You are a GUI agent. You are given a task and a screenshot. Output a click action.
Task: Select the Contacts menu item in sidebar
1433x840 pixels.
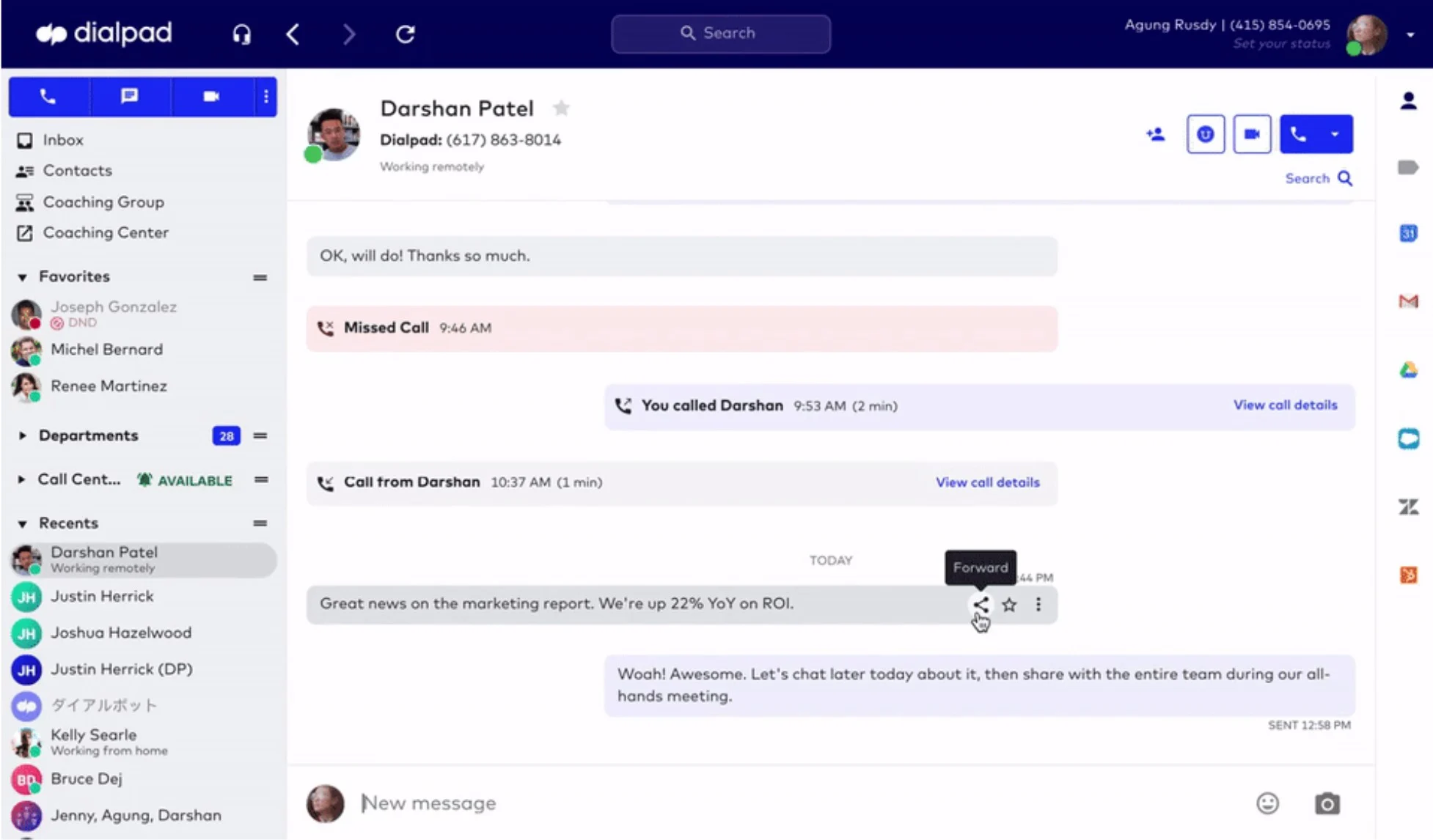(x=77, y=170)
